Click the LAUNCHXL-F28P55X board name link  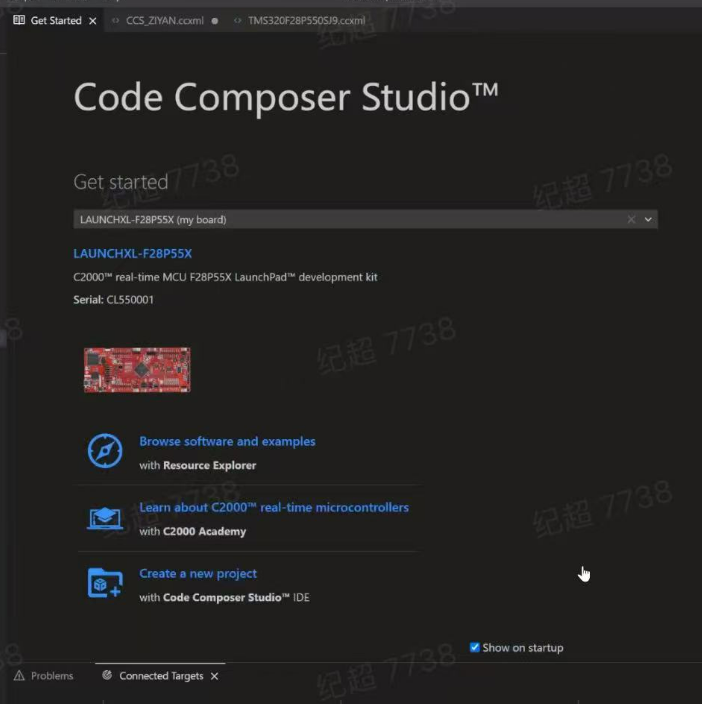132,253
